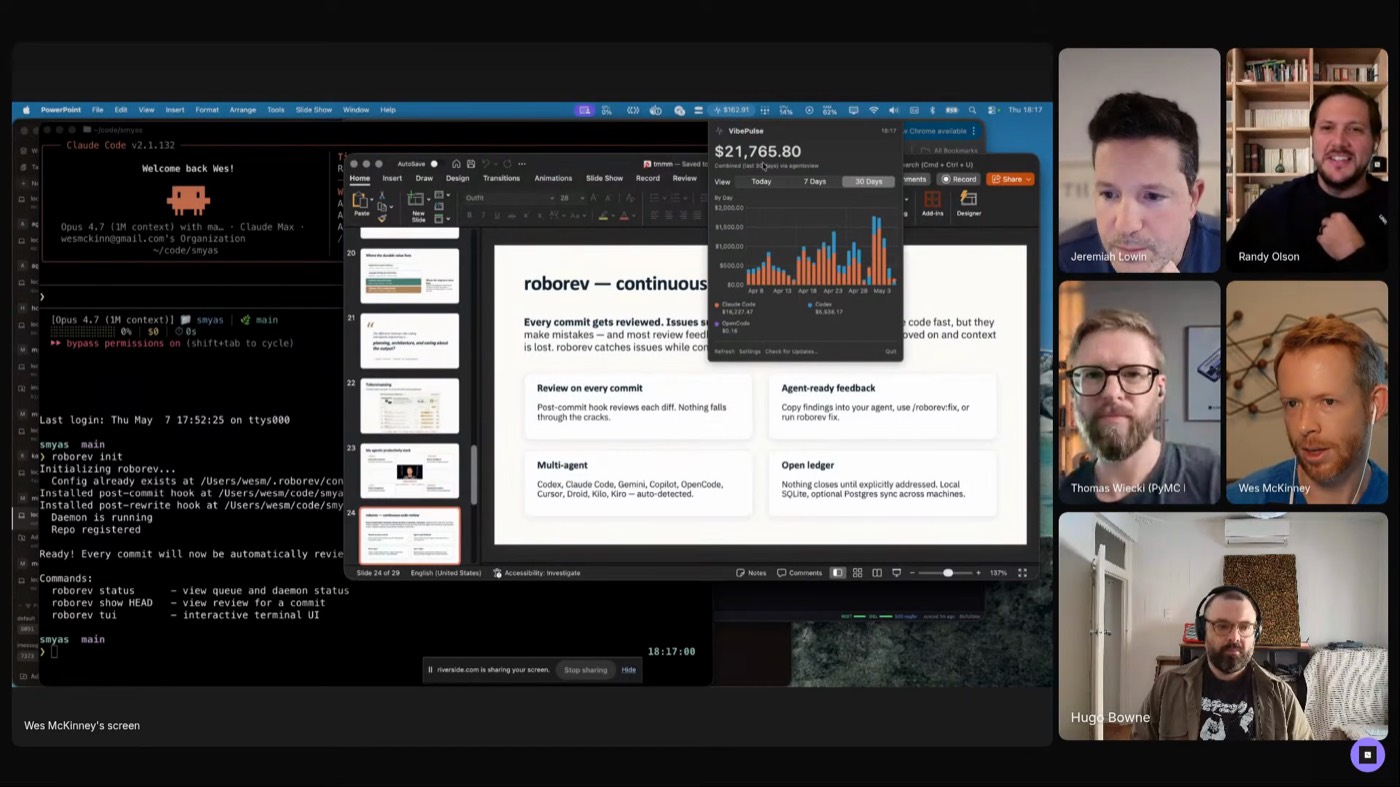Click the Format Painter brush icon
Viewport: 1400px width, 787px height.
[x=382, y=218]
